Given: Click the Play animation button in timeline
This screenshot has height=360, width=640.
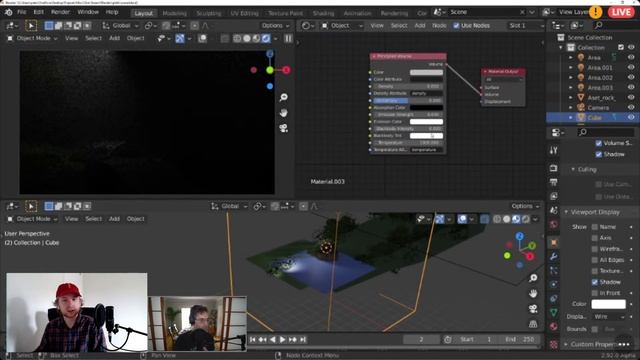Looking at the screenshot, I should tap(282, 340).
